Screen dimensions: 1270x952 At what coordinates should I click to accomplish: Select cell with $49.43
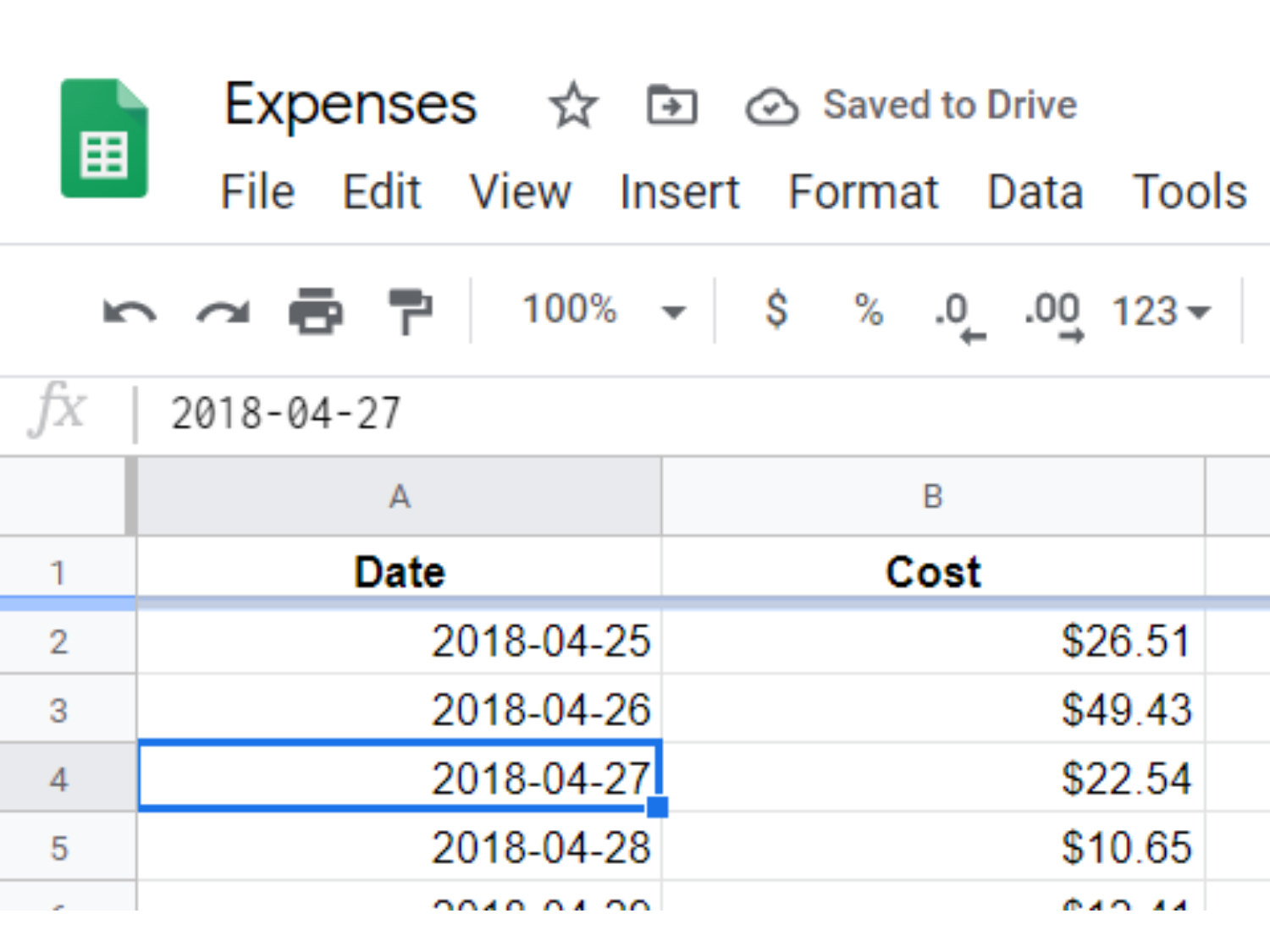(932, 710)
